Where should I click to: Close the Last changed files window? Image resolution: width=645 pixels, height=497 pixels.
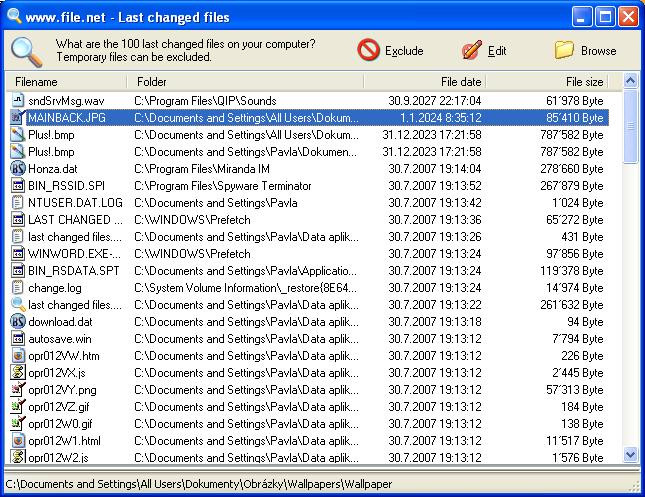[x=629, y=16]
